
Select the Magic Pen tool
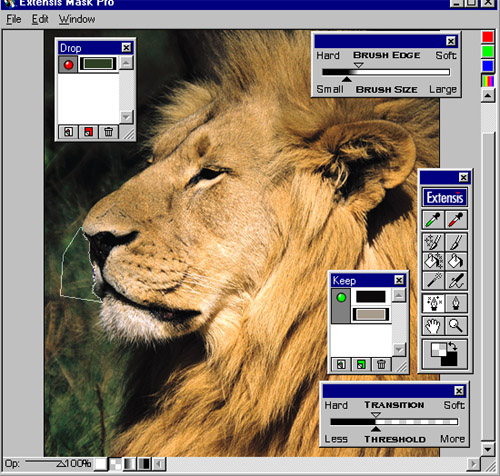pos(433,303)
